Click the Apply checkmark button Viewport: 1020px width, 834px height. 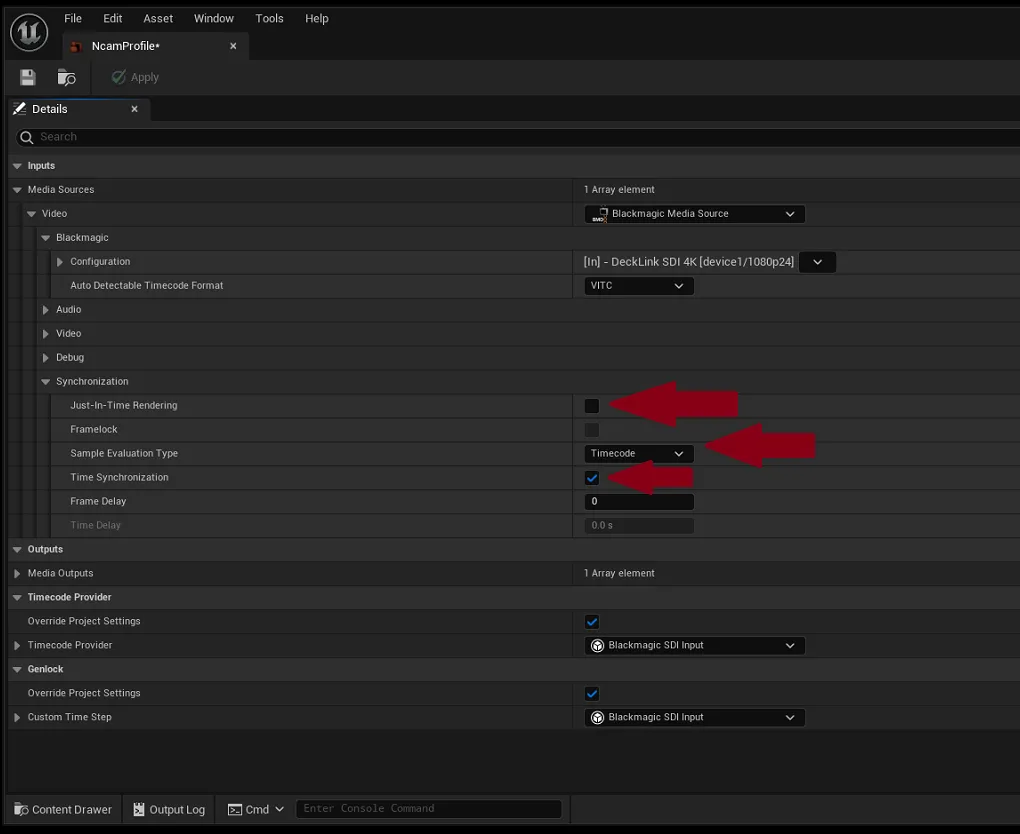point(135,77)
